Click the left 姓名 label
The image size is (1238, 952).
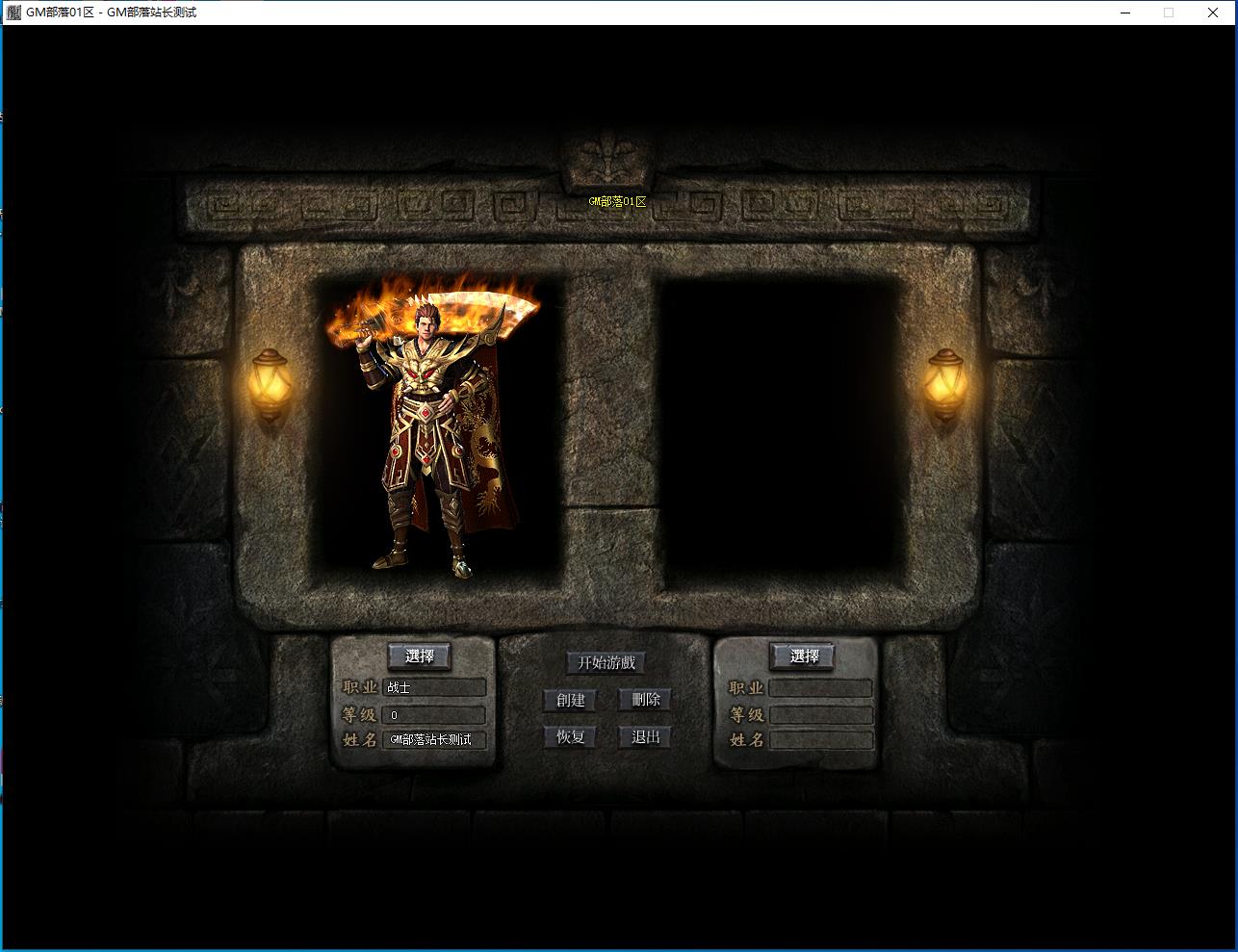coord(360,740)
